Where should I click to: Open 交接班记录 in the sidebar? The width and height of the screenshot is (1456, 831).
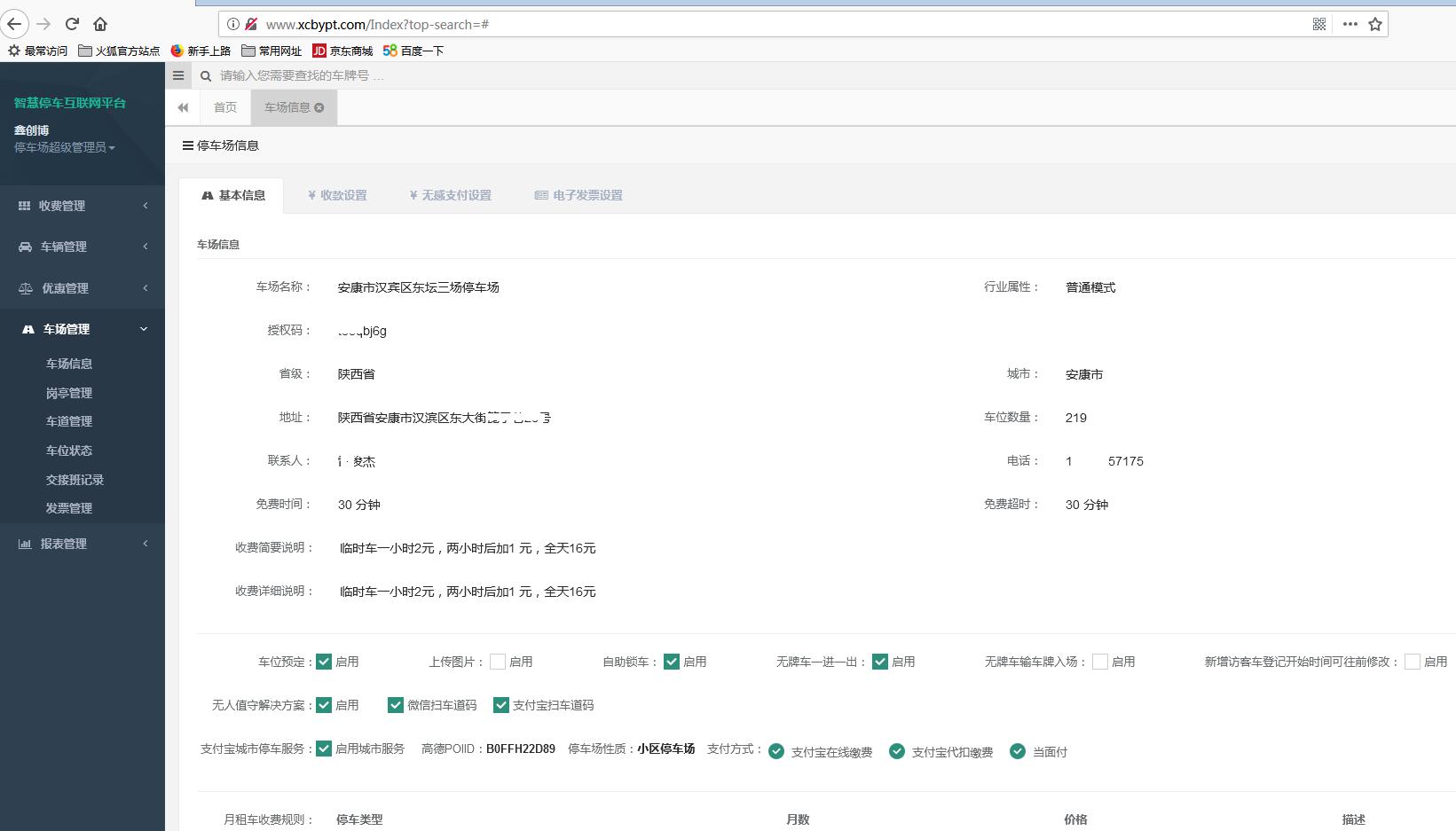tap(75, 480)
